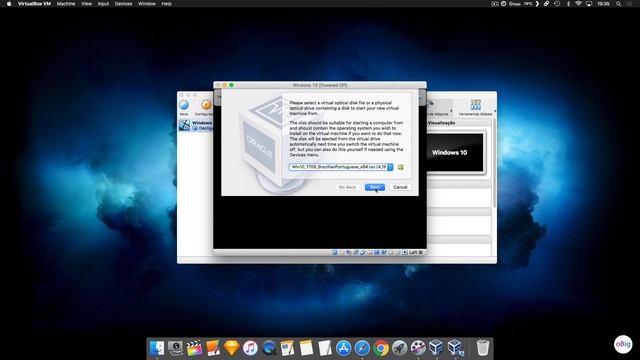Click the Spotlight search icon
Viewport: 640px width, 360px height.
[619, 4]
